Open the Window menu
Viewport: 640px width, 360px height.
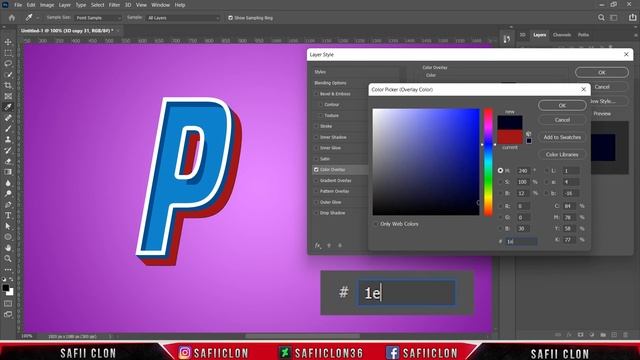[160, 5]
